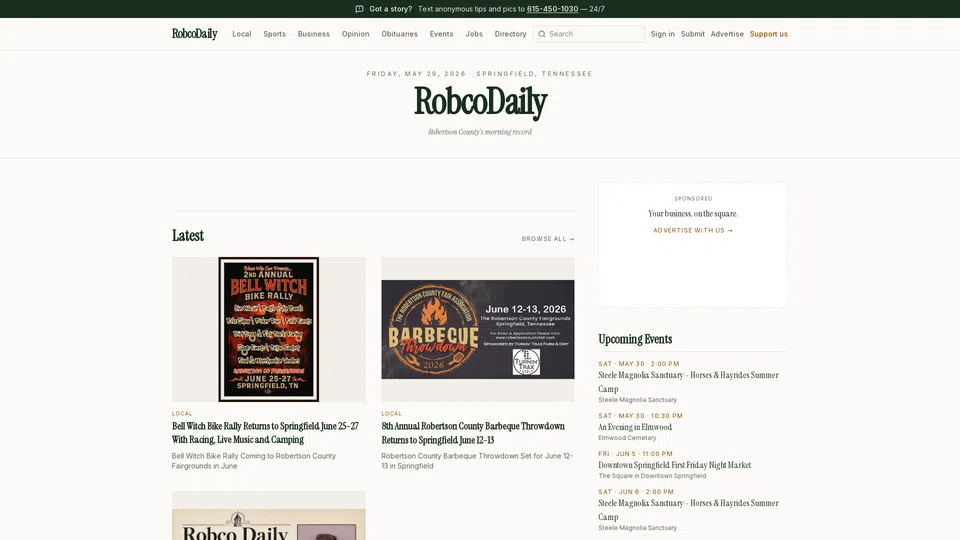The image size is (960, 540).
Task: Open the Barbecue Throwdown banner thumbnail
Action: pyautogui.click(x=478, y=329)
